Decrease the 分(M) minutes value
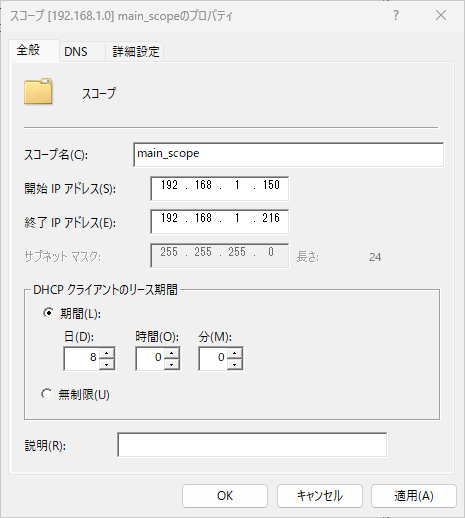Screen dimensions: 465x518 click(235, 364)
